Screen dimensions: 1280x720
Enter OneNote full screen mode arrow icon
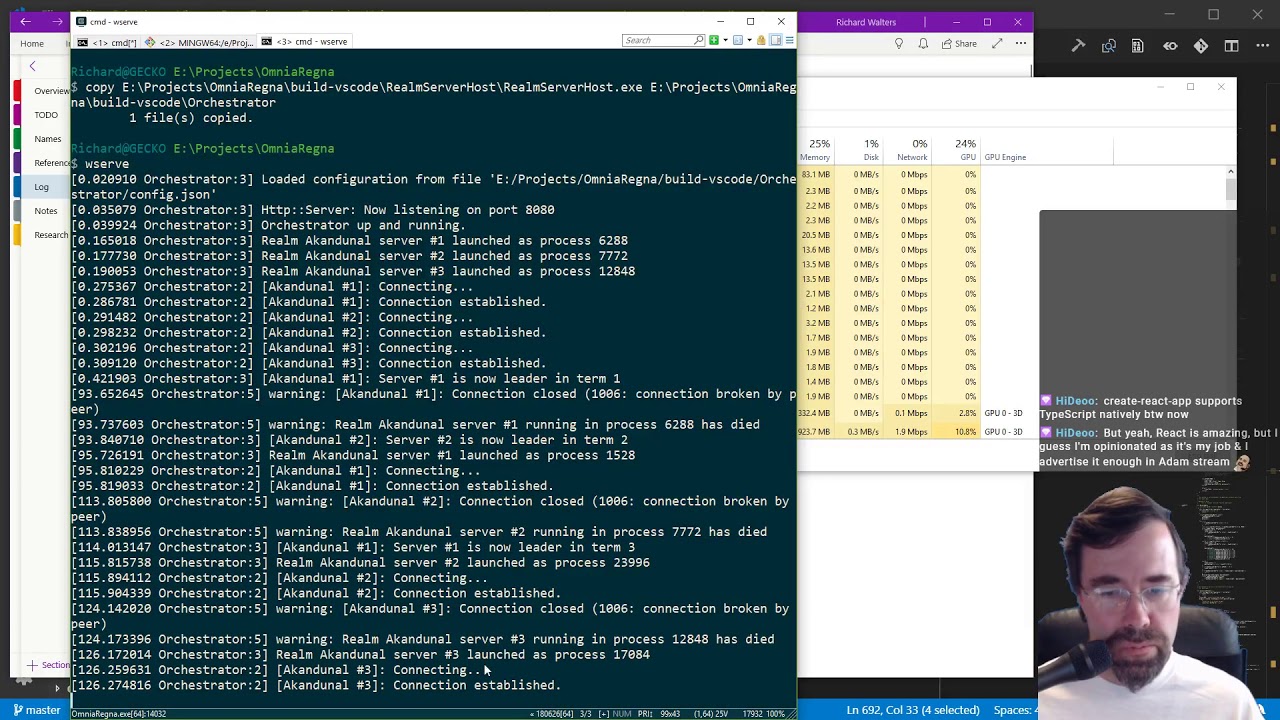[997, 44]
